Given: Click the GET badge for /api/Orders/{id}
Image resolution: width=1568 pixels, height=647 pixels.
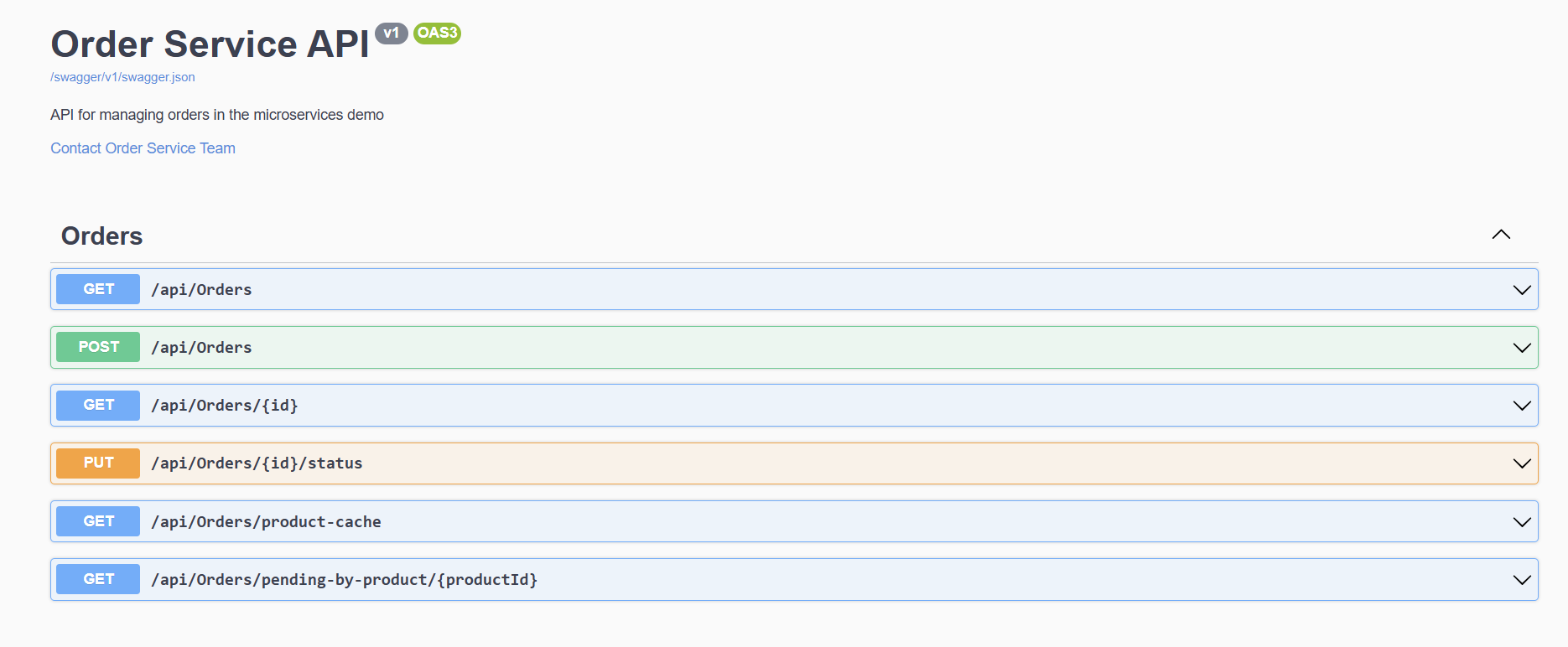Looking at the screenshot, I should [98, 405].
